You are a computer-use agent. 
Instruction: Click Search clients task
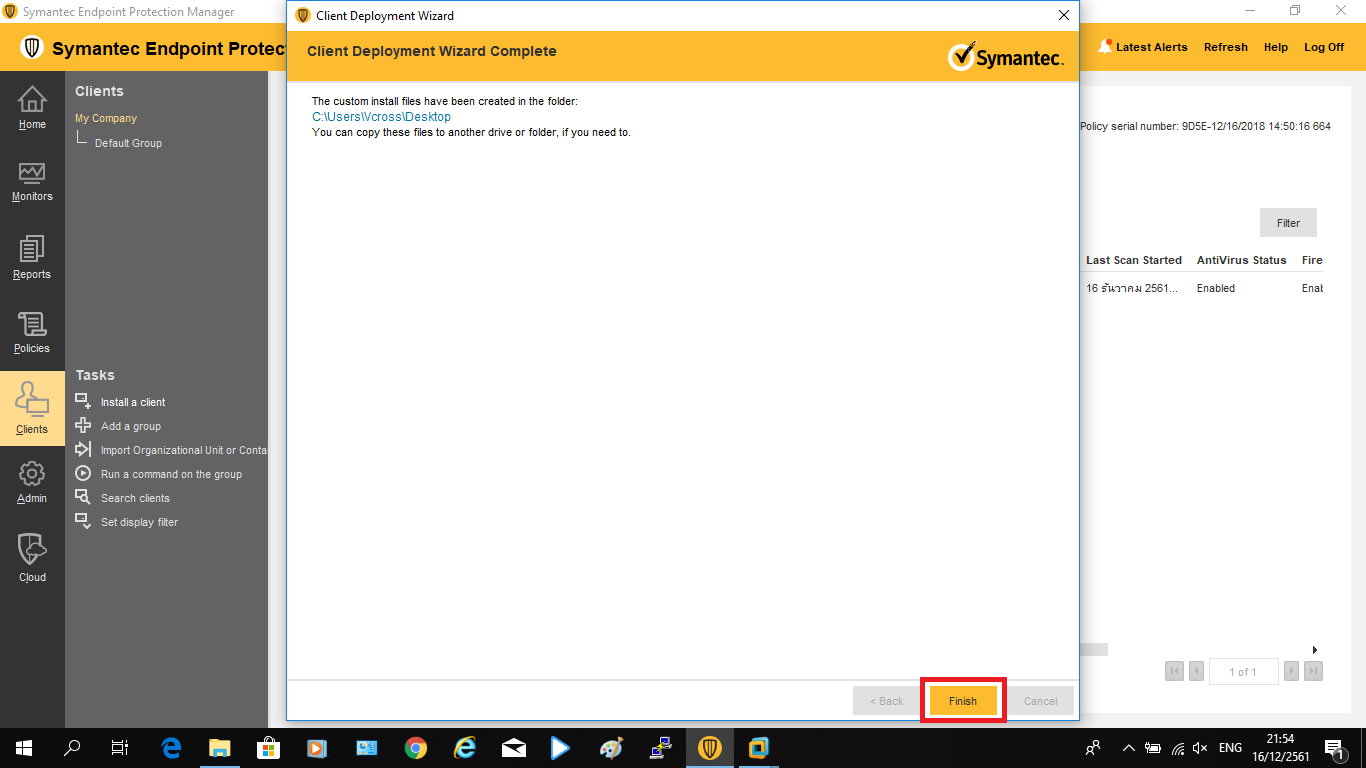click(135, 498)
